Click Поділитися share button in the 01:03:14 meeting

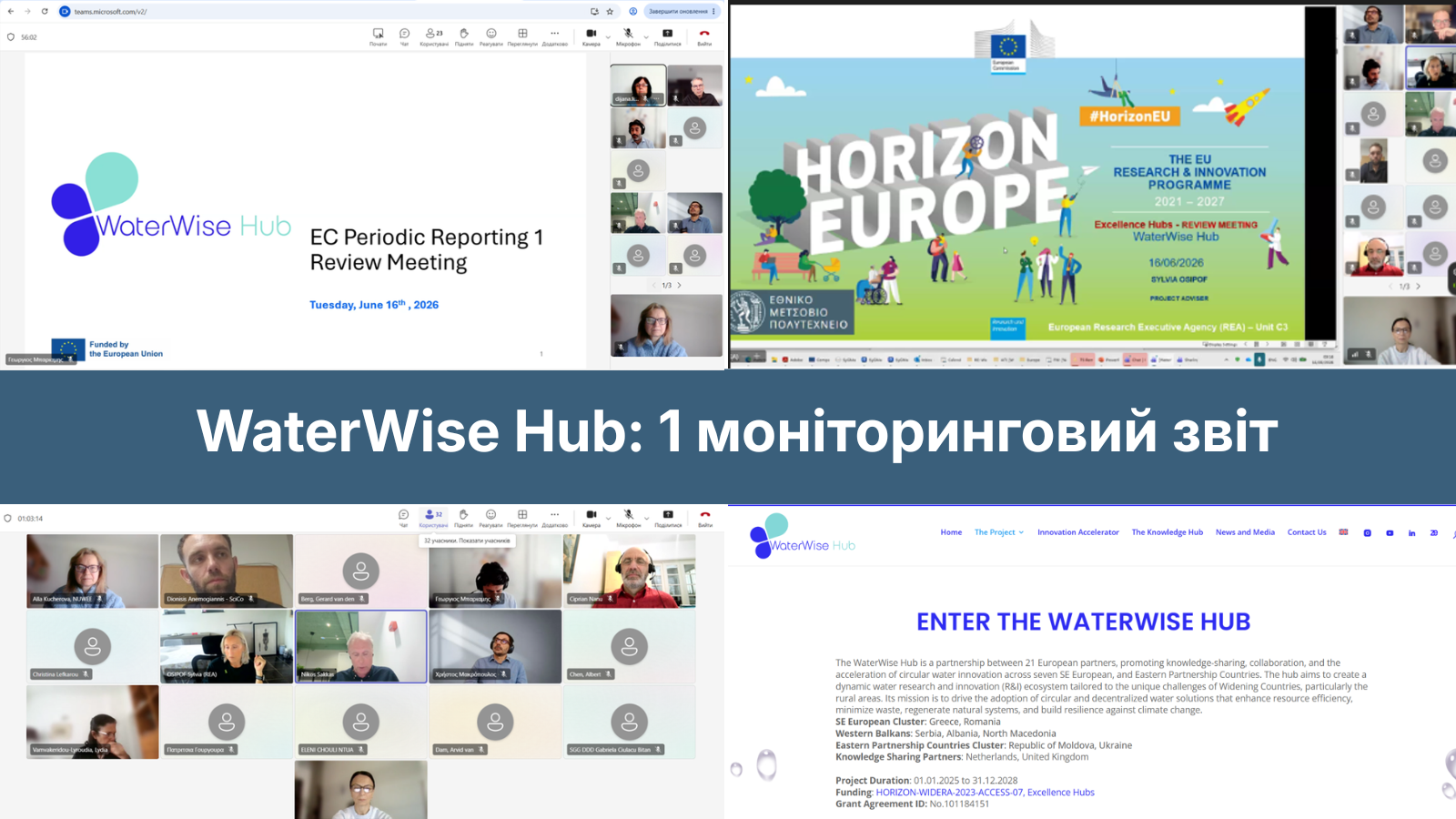[x=668, y=518]
